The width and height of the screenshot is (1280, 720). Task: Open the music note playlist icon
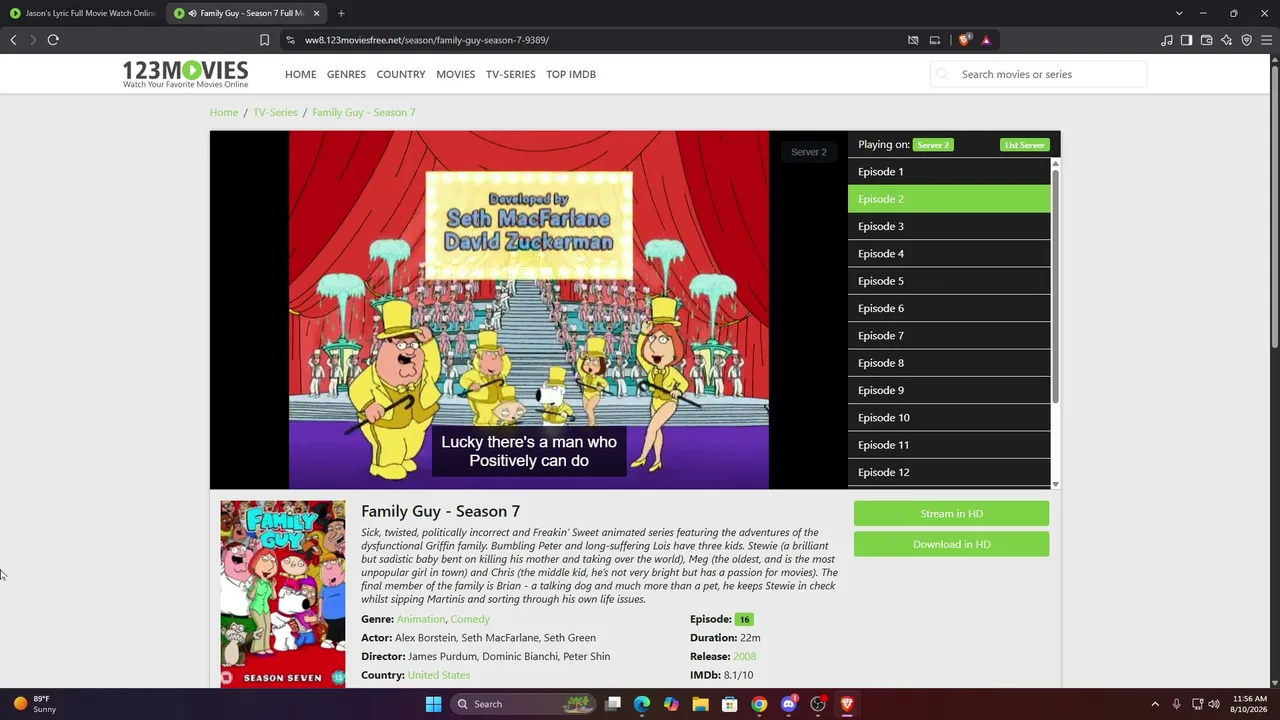[1167, 40]
